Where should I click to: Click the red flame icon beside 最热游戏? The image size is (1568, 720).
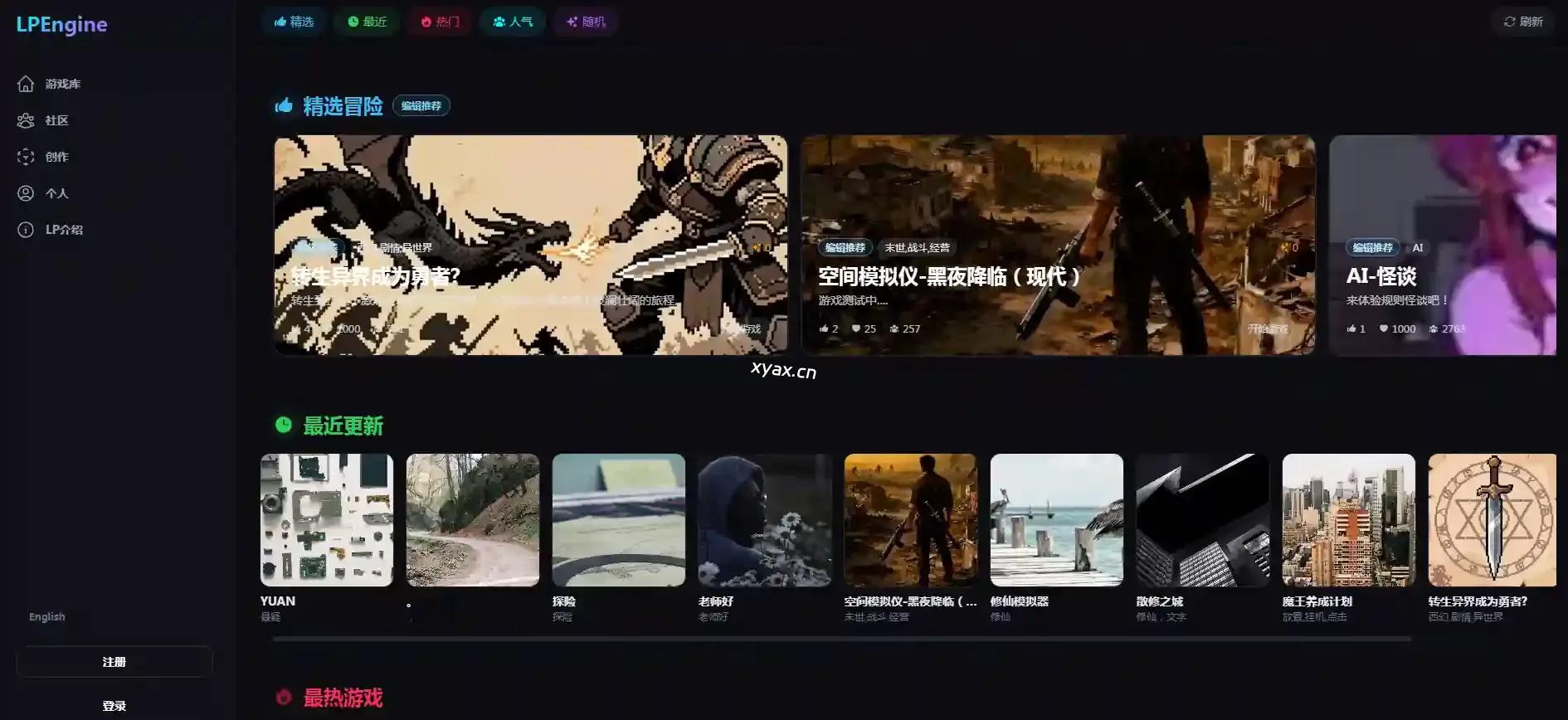[284, 698]
